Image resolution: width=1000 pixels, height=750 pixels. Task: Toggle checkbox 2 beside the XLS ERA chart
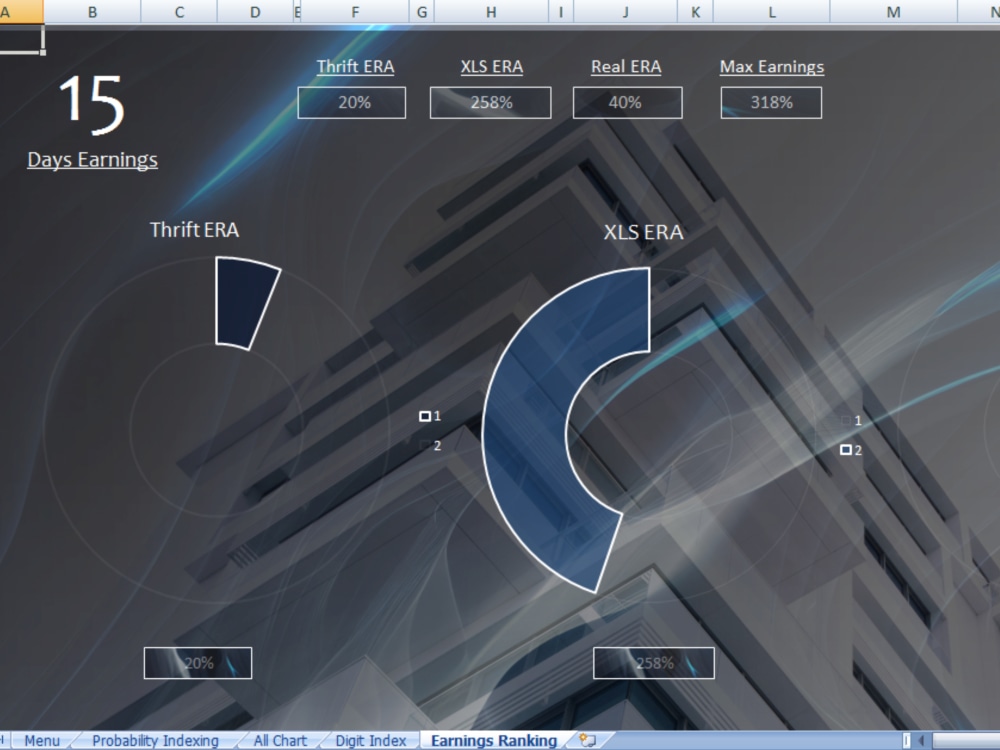[x=424, y=445]
